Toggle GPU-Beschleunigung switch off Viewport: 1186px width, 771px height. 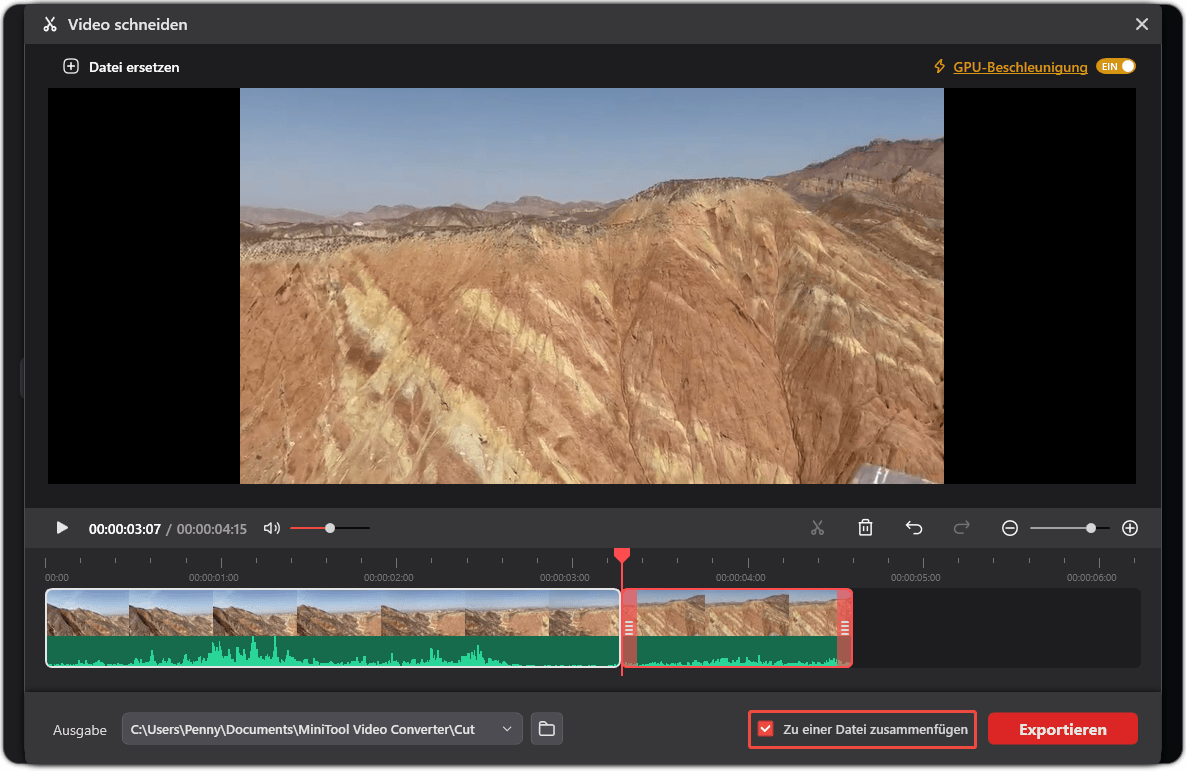point(1116,67)
